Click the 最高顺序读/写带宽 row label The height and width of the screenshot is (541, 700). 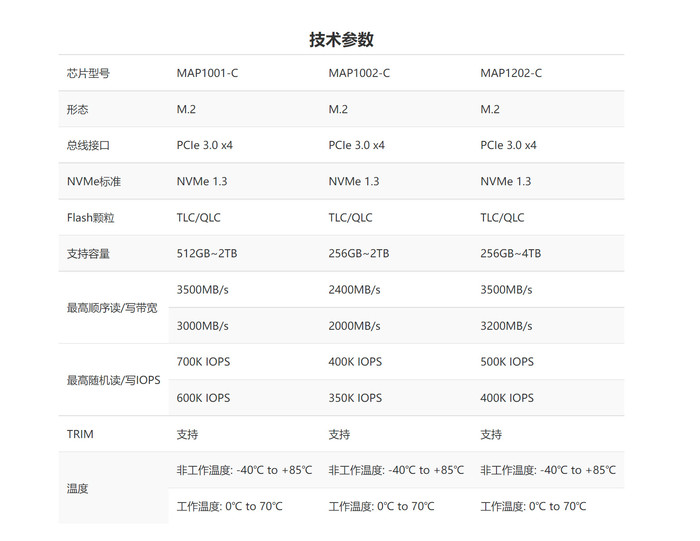pyautogui.click(x=112, y=308)
